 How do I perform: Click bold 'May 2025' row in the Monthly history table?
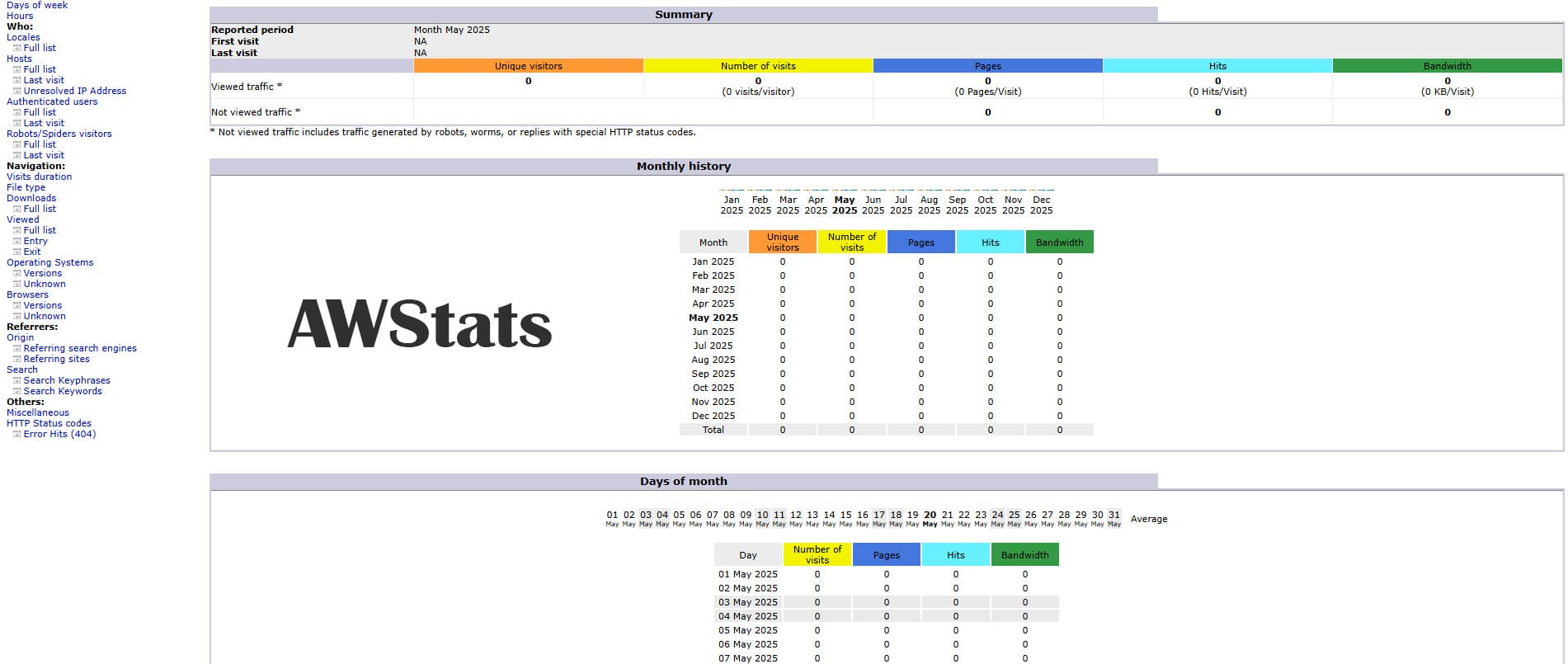(713, 318)
